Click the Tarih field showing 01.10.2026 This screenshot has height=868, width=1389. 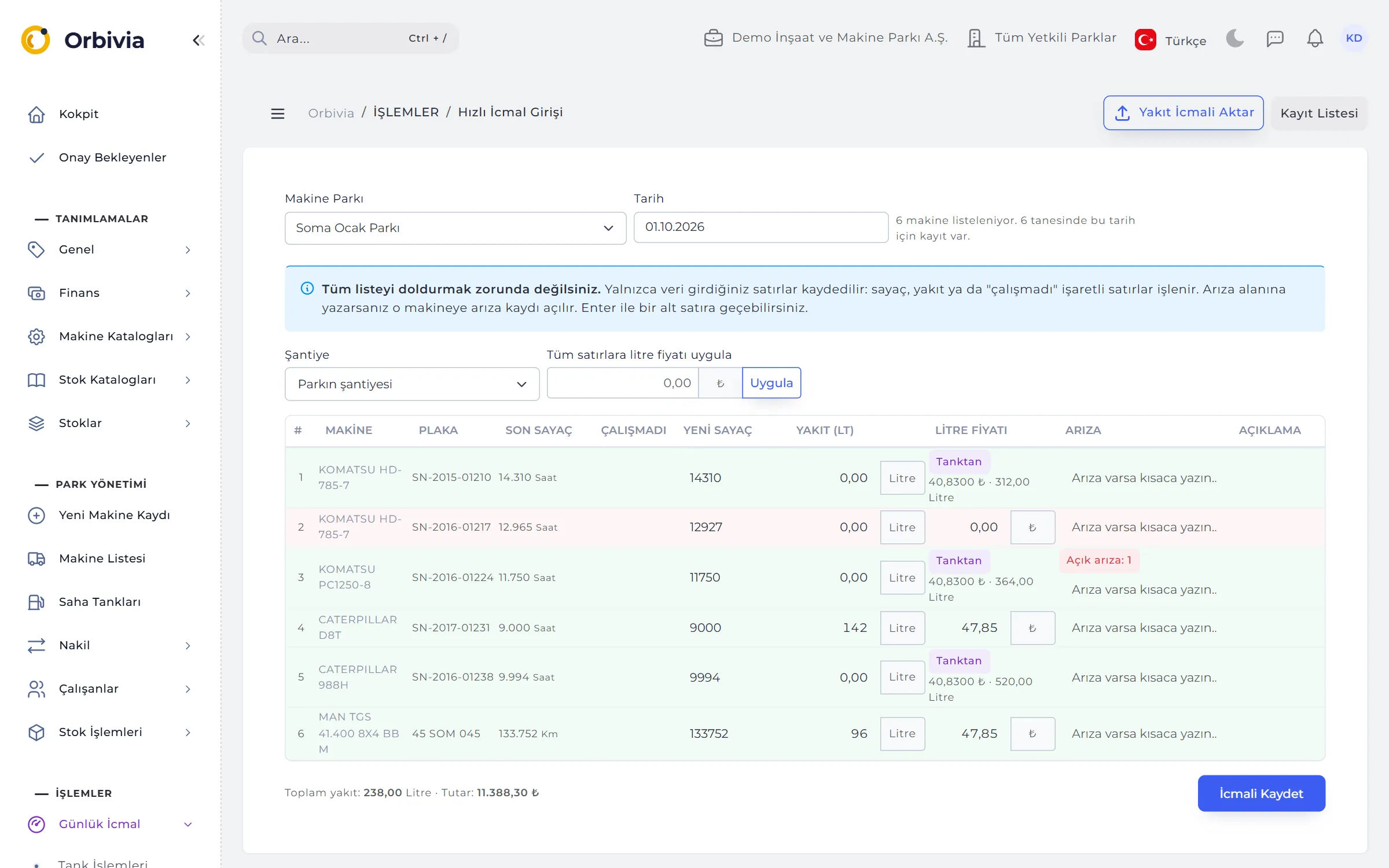click(x=760, y=227)
